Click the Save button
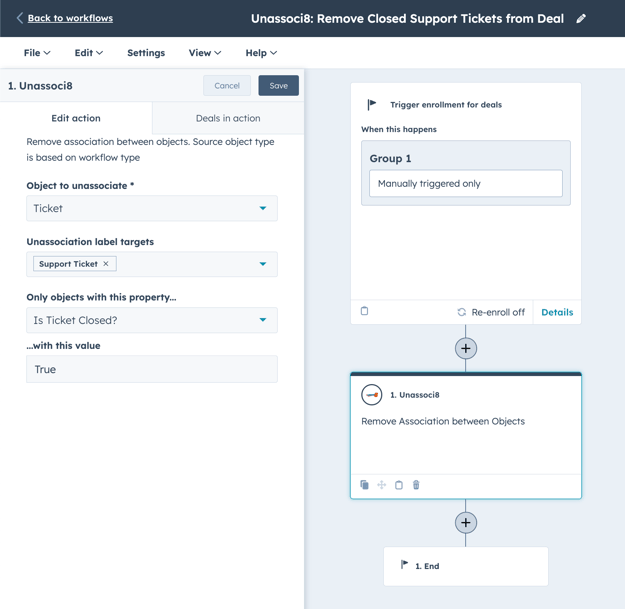Screen dimensions: 625x609 (x=278, y=86)
